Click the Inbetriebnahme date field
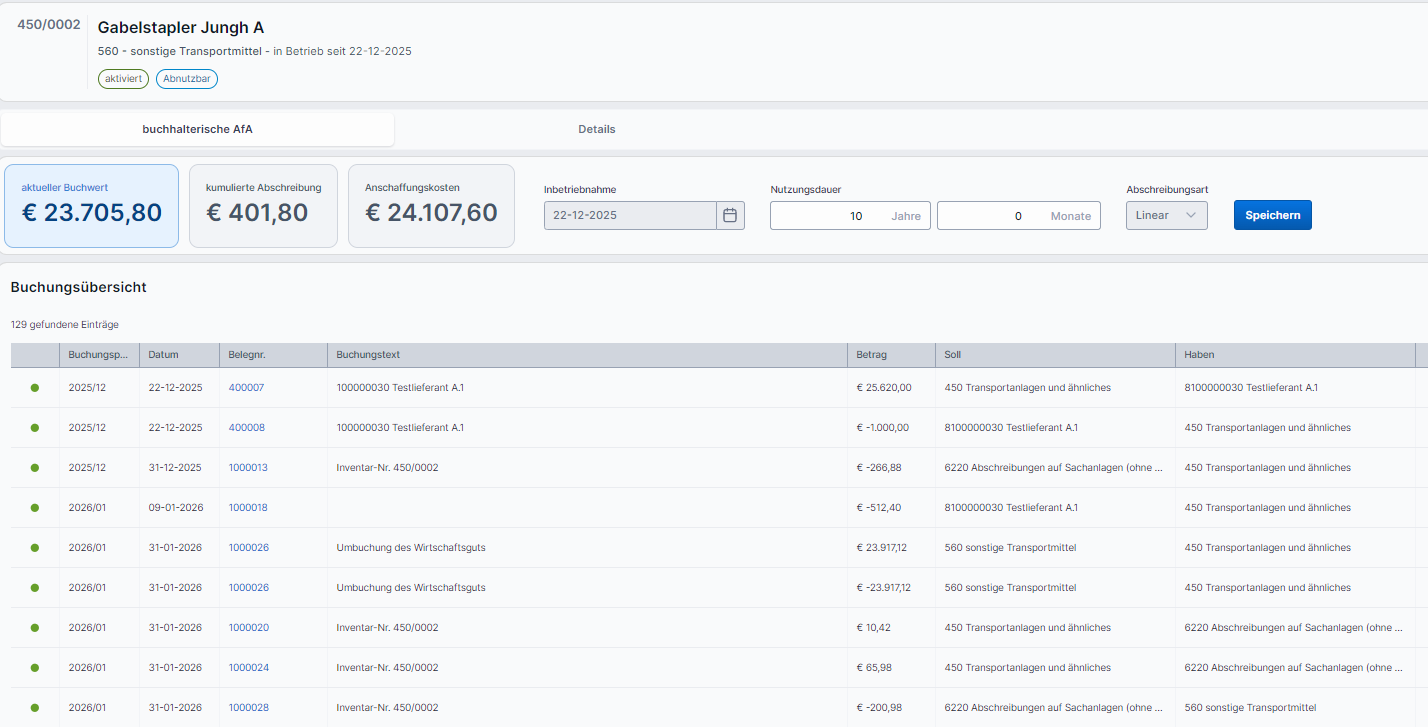 click(x=630, y=216)
